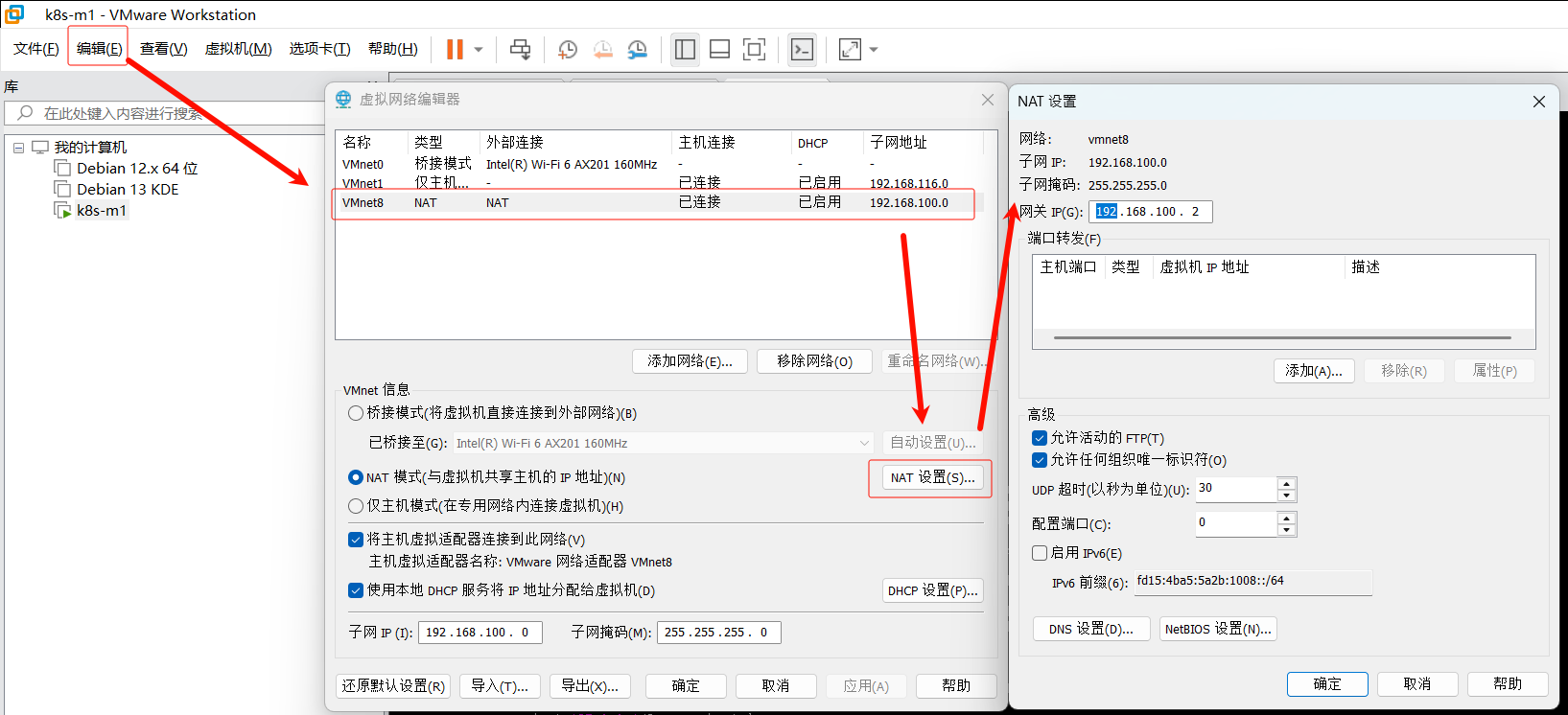The height and width of the screenshot is (715, 1568).
Task: Close the Virtual Network Editor dialog
Action: 988,100
